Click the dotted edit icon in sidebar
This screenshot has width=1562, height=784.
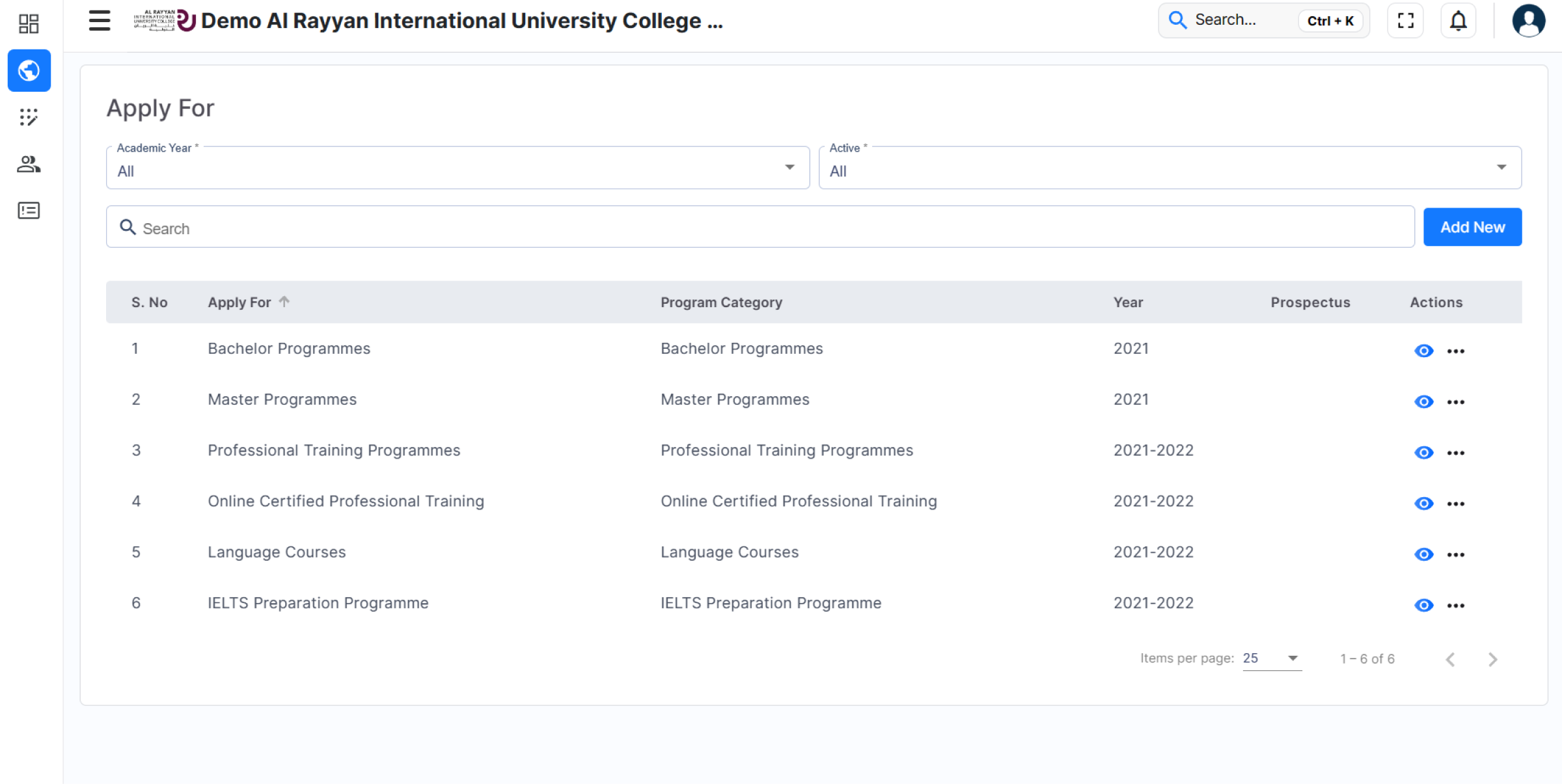pyautogui.click(x=29, y=117)
